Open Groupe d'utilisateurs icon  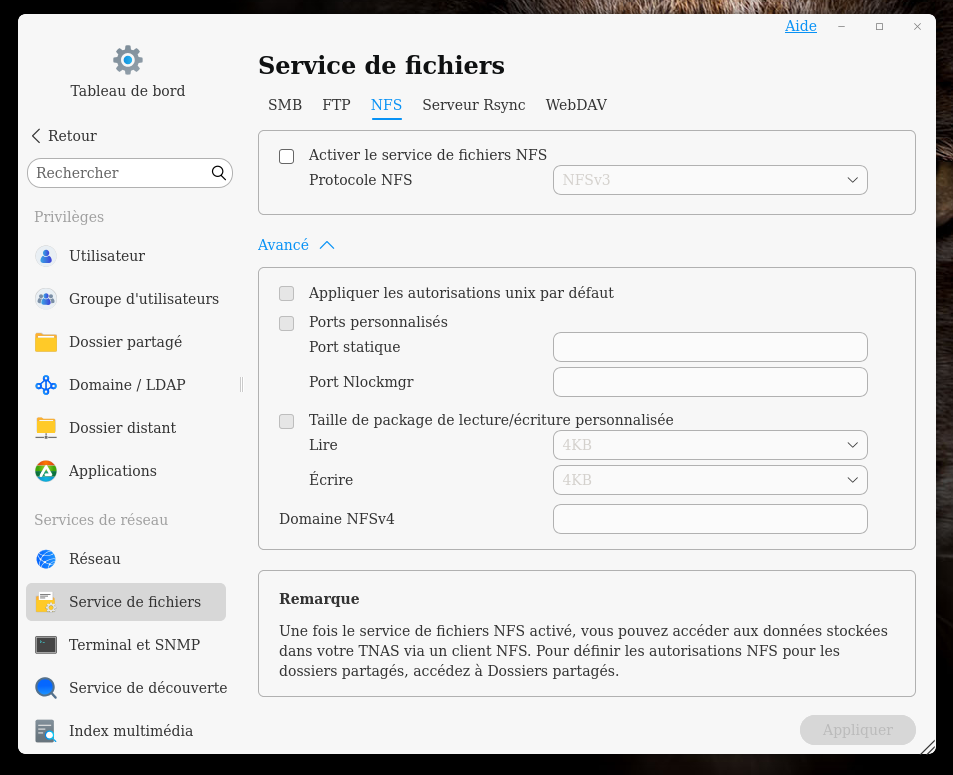[46, 299]
